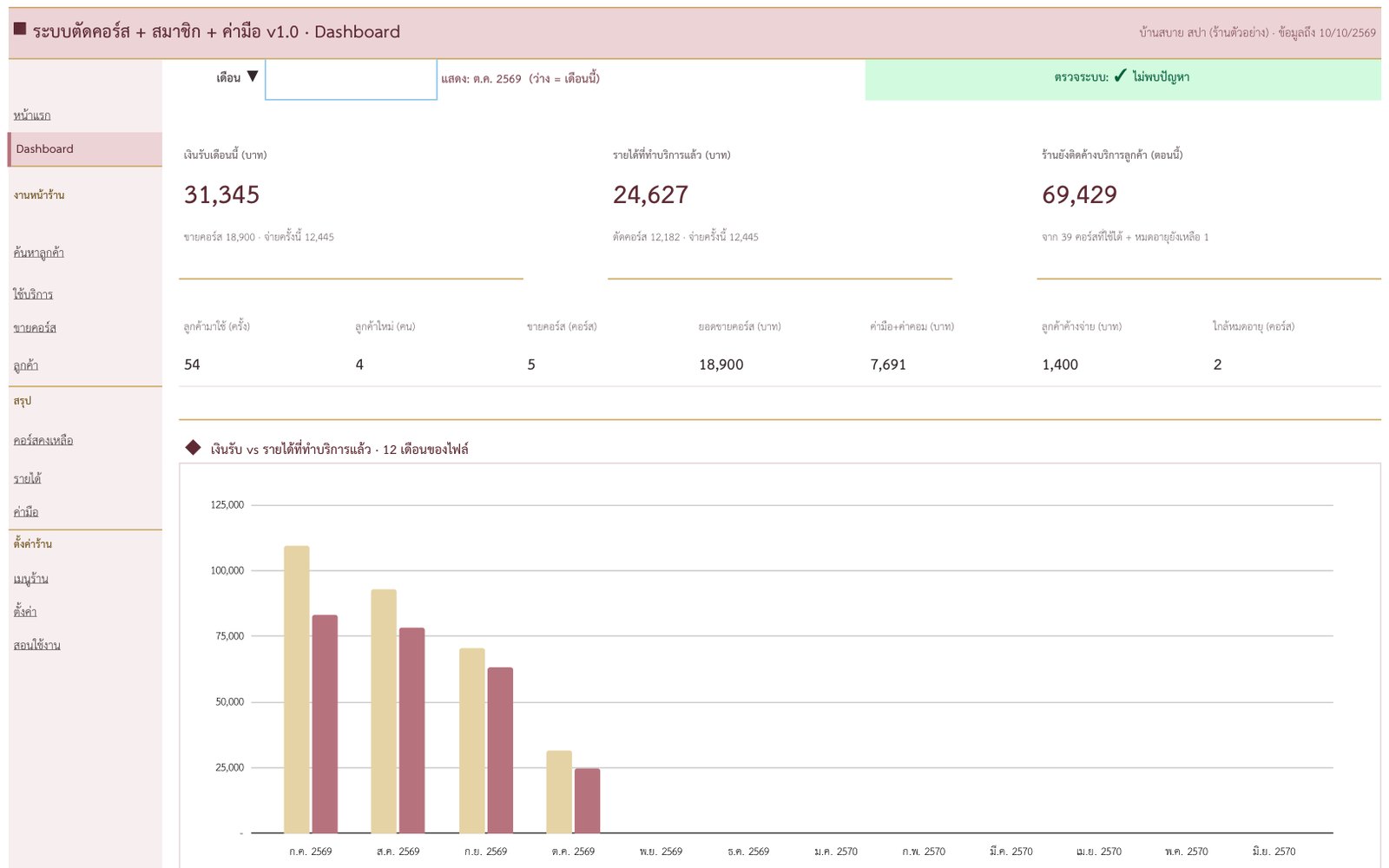Click the green checkmark status icon
The height and width of the screenshot is (868, 1389).
[1120, 76]
